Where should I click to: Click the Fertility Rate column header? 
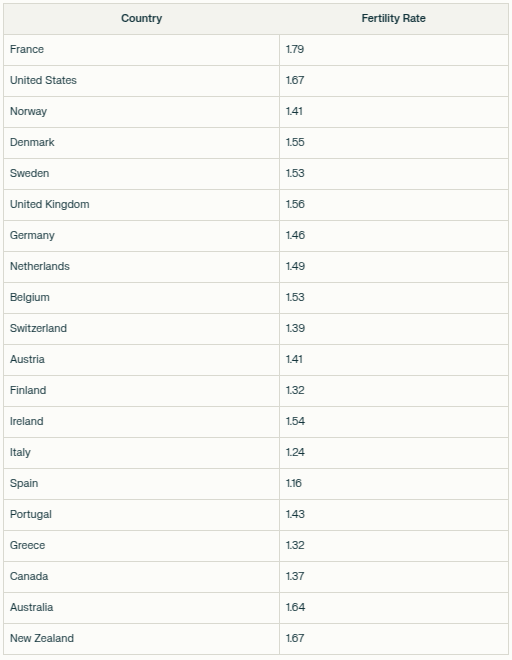(x=394, y=19)
